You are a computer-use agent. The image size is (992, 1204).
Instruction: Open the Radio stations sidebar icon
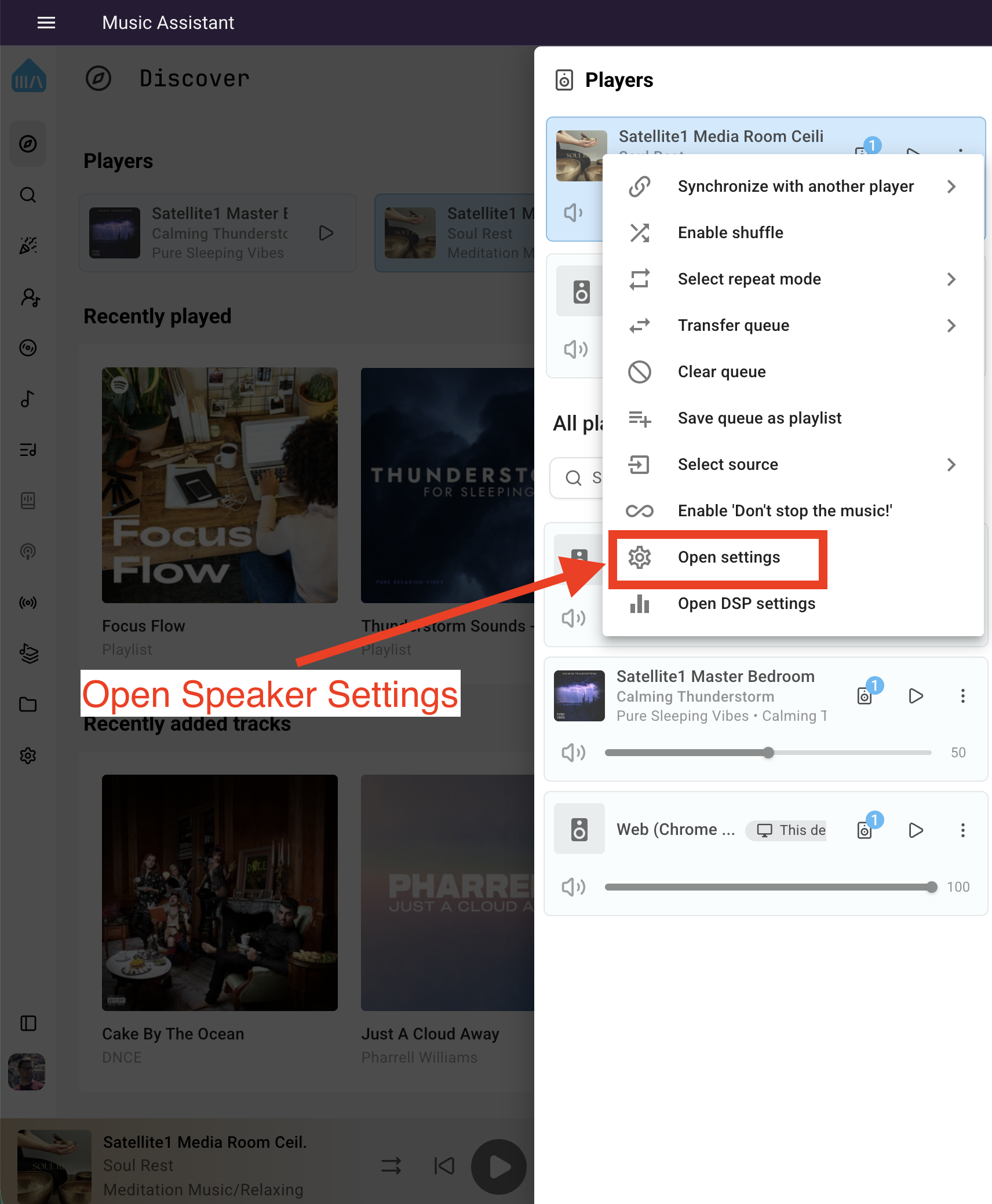click(x=28, y=603)
